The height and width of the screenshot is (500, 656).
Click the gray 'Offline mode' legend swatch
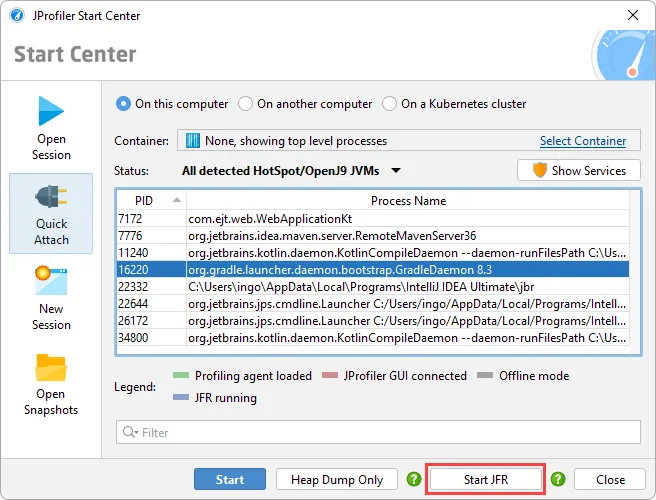[x=485, y=375]
